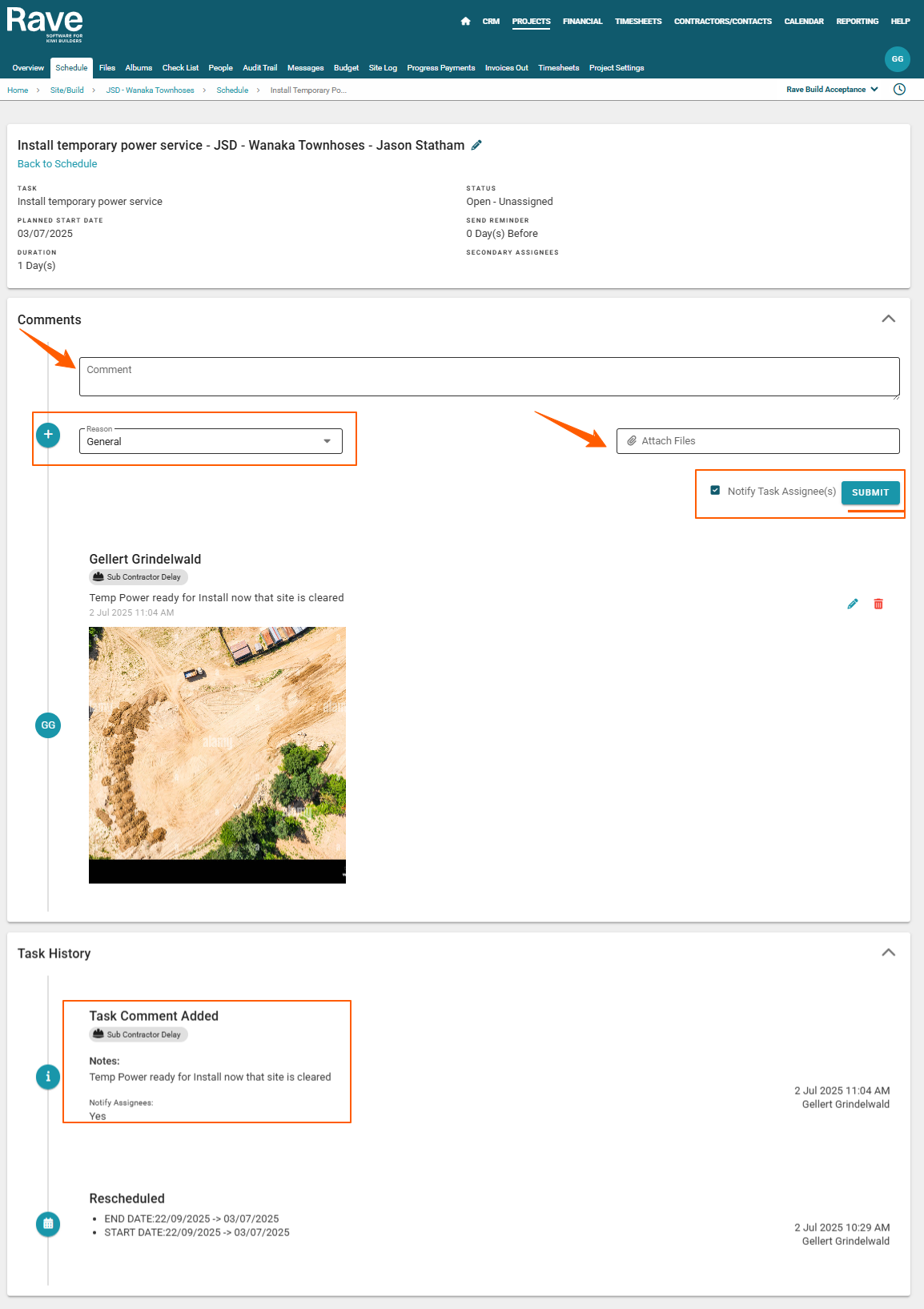Switch to the Overview tab
The height and width of the screenshot is (1309, 924).
click(x=28, y=68)
